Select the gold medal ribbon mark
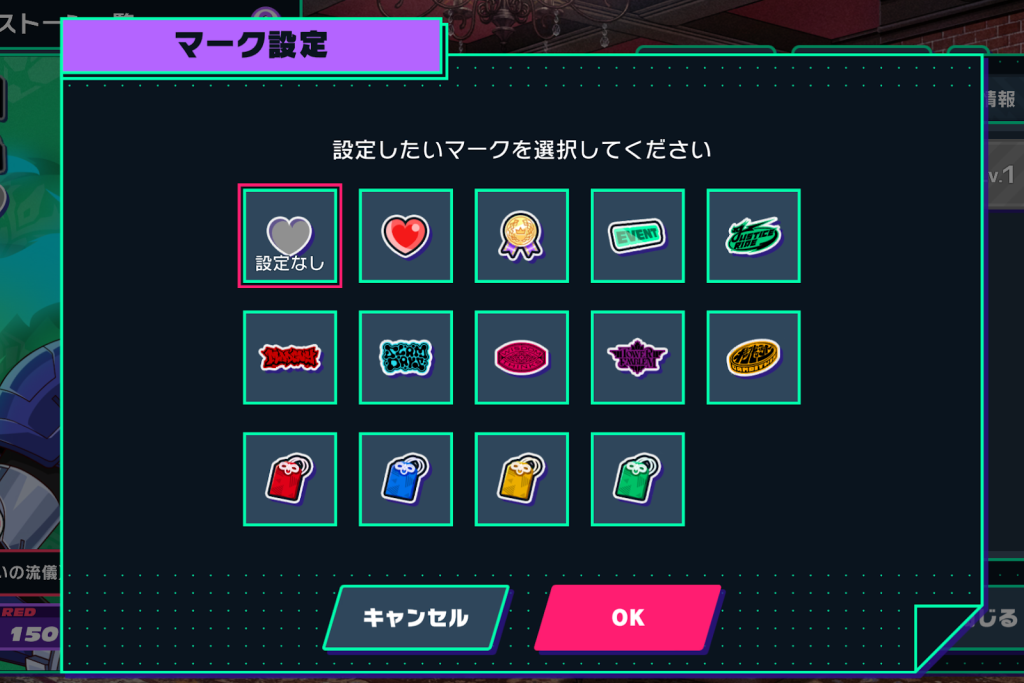Viewport: 1024px width, 683px height. click(522, 236)
